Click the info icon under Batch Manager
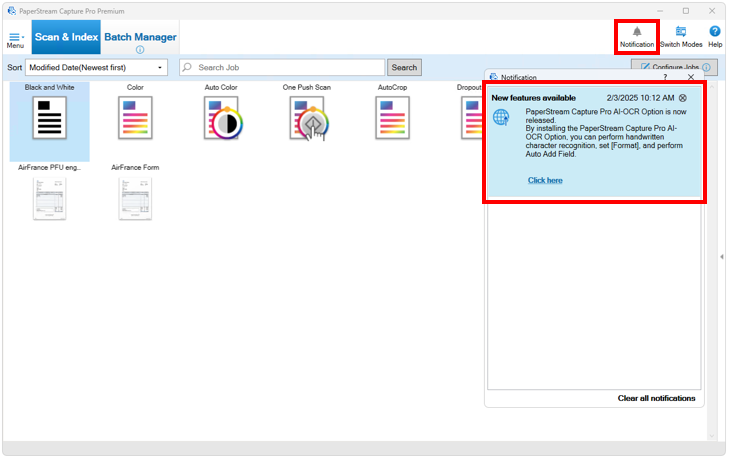 pos(140,50)
